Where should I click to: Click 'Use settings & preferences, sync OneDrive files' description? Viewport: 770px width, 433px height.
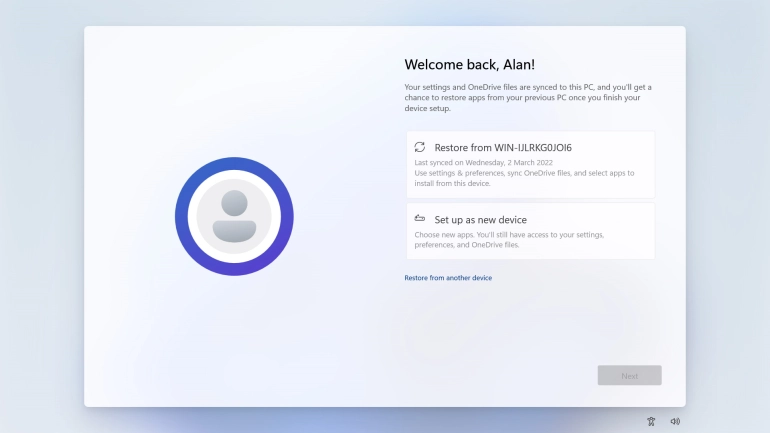click(x=524, y=178)
